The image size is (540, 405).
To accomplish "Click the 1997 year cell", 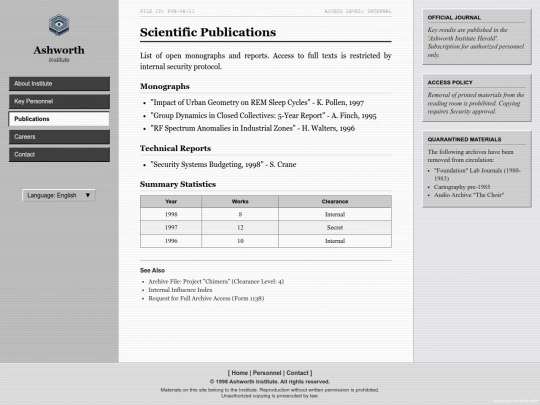I will pos(171,228).
